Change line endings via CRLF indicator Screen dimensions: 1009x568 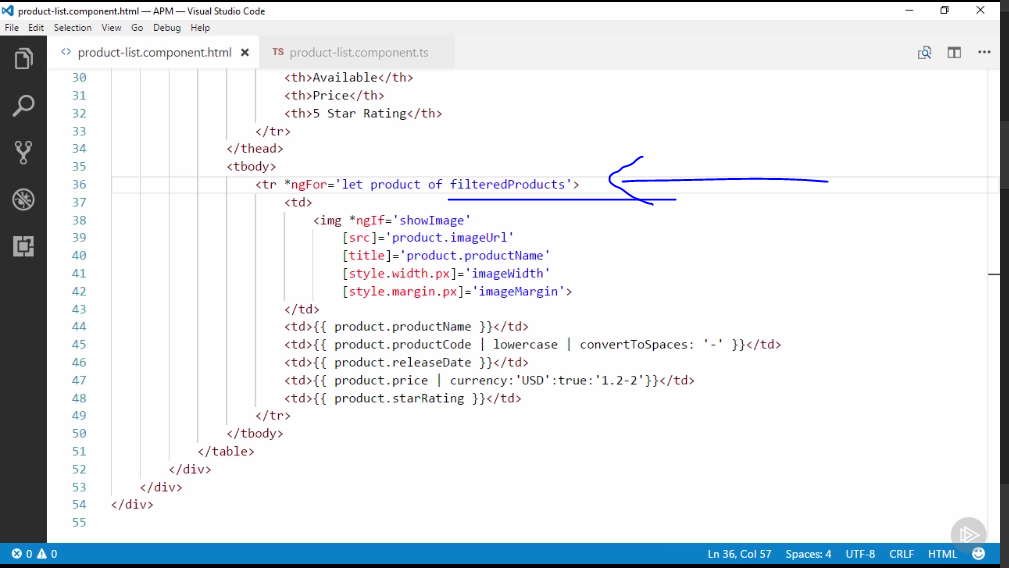click(x=902, y=554)
